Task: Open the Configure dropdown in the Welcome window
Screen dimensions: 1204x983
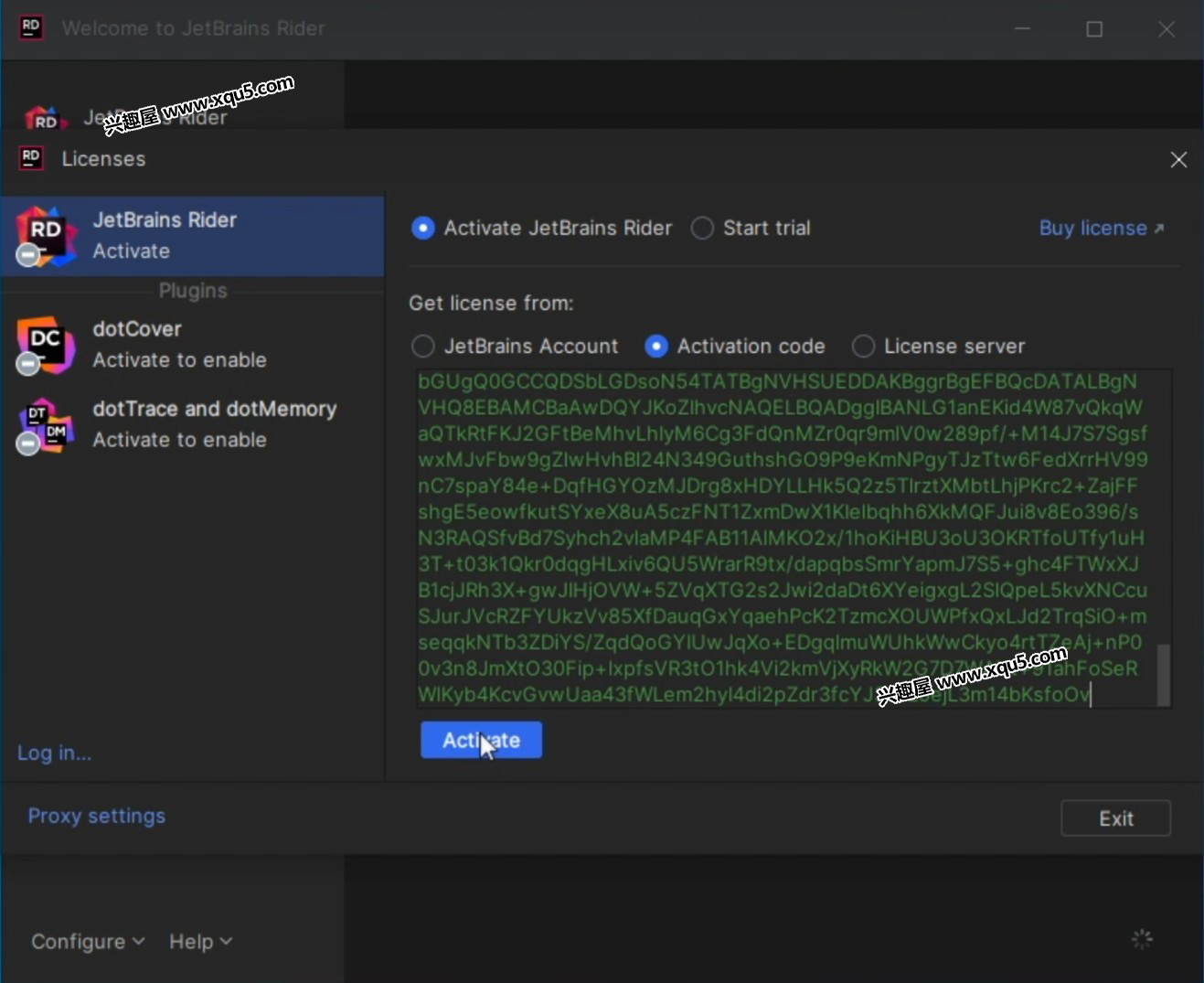Action: coord(88,941)
